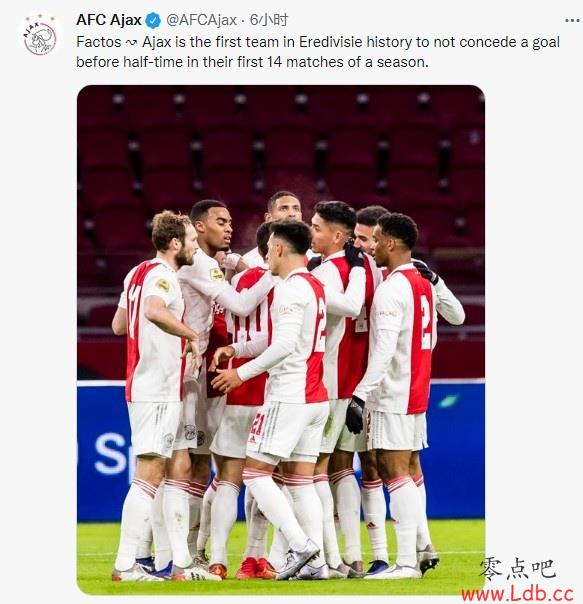
Task: Click the blue verified badge
Action: pyautogui.click(x=153, y=20)
